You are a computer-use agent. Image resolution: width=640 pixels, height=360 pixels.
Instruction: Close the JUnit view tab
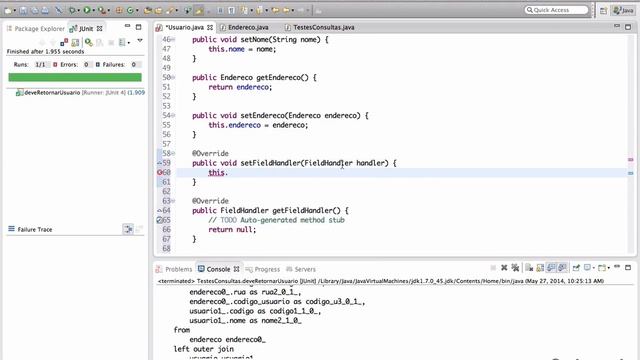point(100,29)
